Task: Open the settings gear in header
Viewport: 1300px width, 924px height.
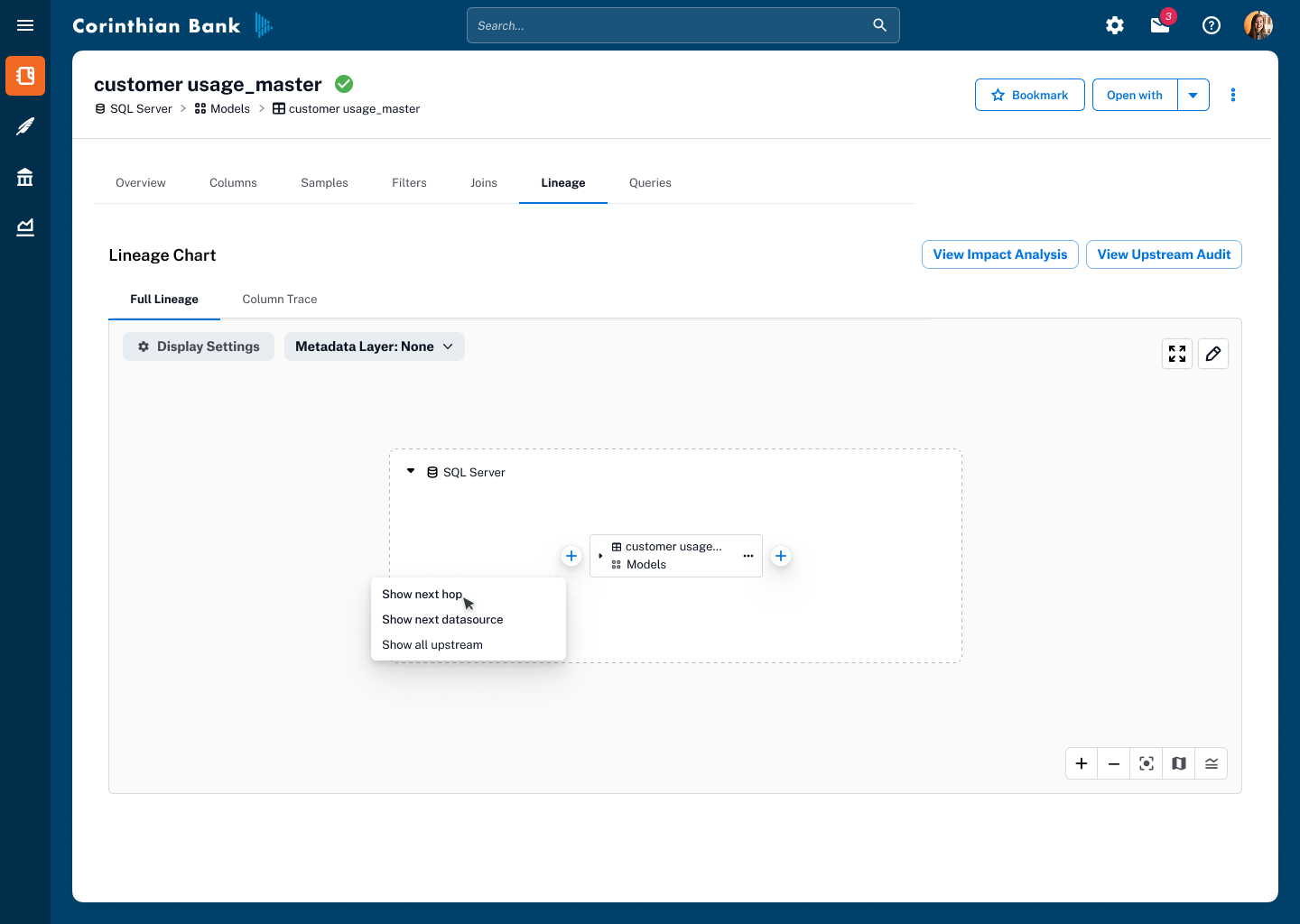Action: 1115,25
